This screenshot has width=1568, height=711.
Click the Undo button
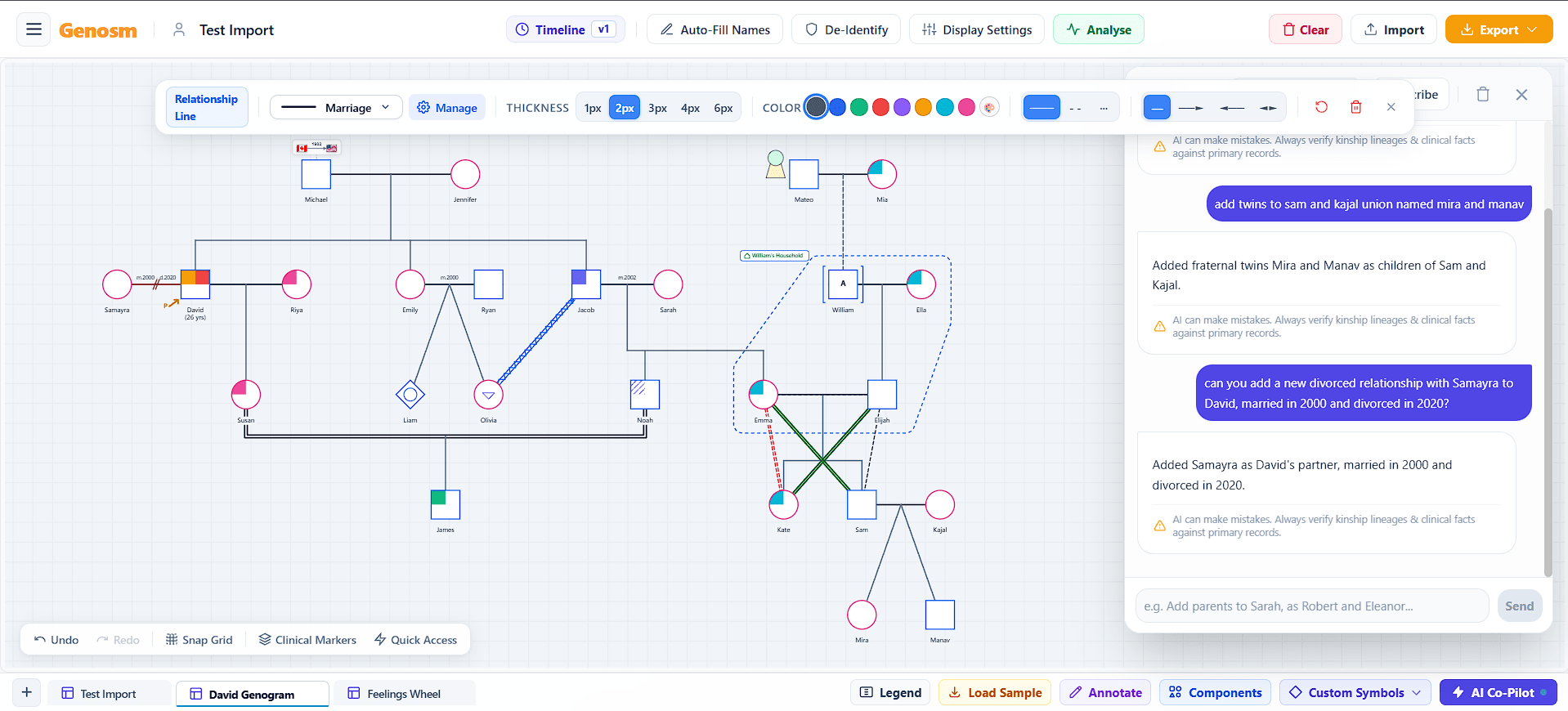coord(56,640)
